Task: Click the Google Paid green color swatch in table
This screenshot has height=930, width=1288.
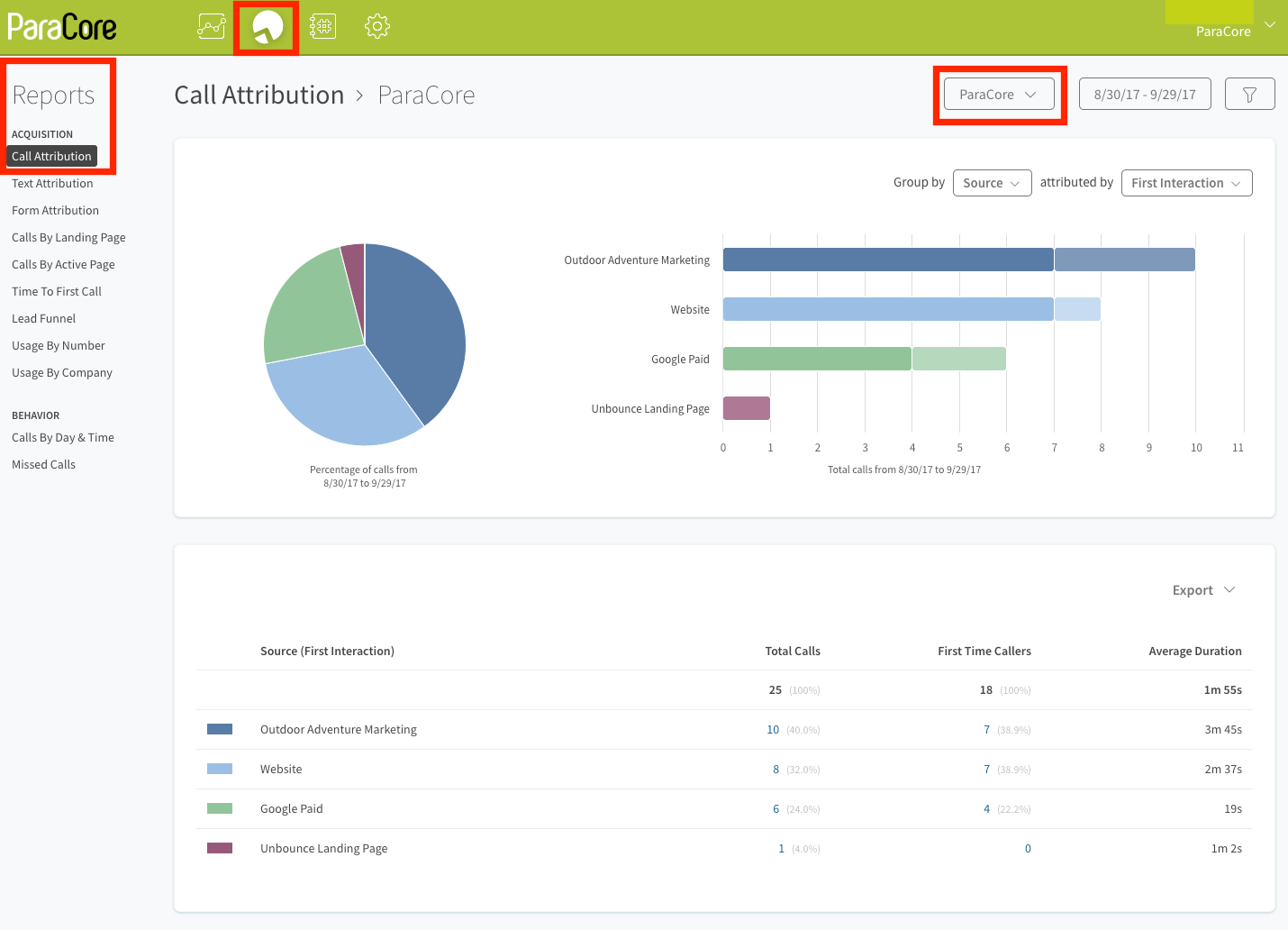Action: pyautogui.click(x=220, y=808)
